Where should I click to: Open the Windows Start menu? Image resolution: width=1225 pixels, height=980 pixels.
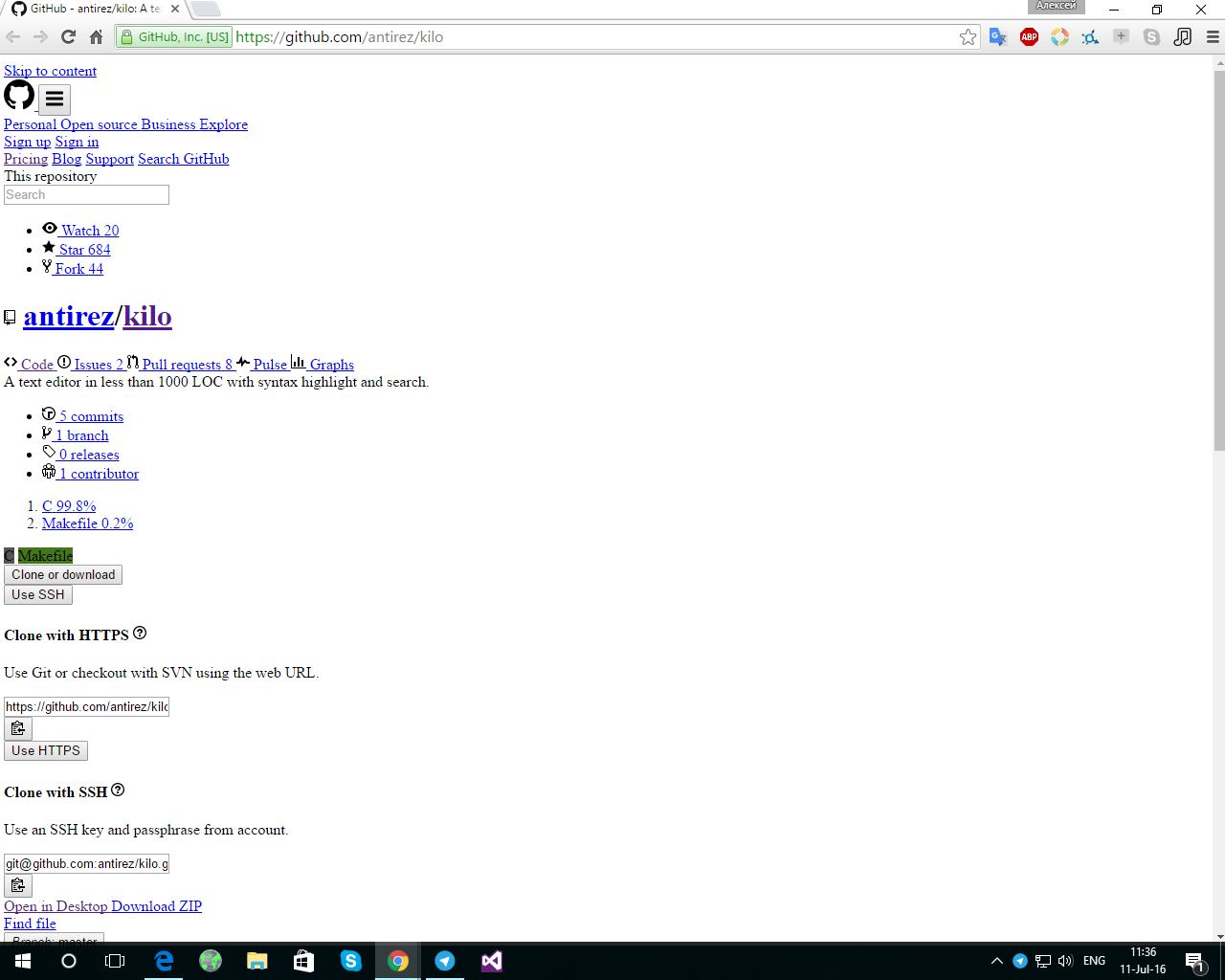tap(23, 961)
